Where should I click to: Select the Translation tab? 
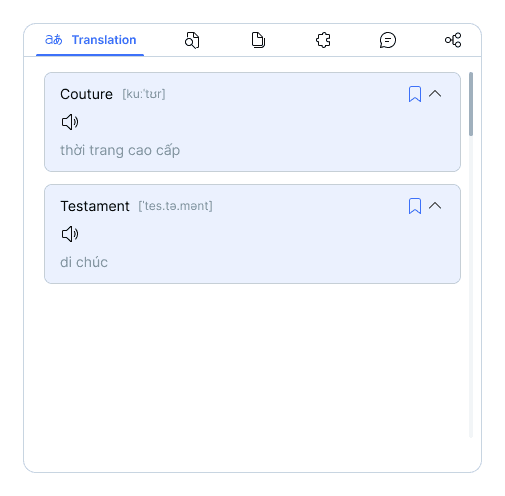90,40
